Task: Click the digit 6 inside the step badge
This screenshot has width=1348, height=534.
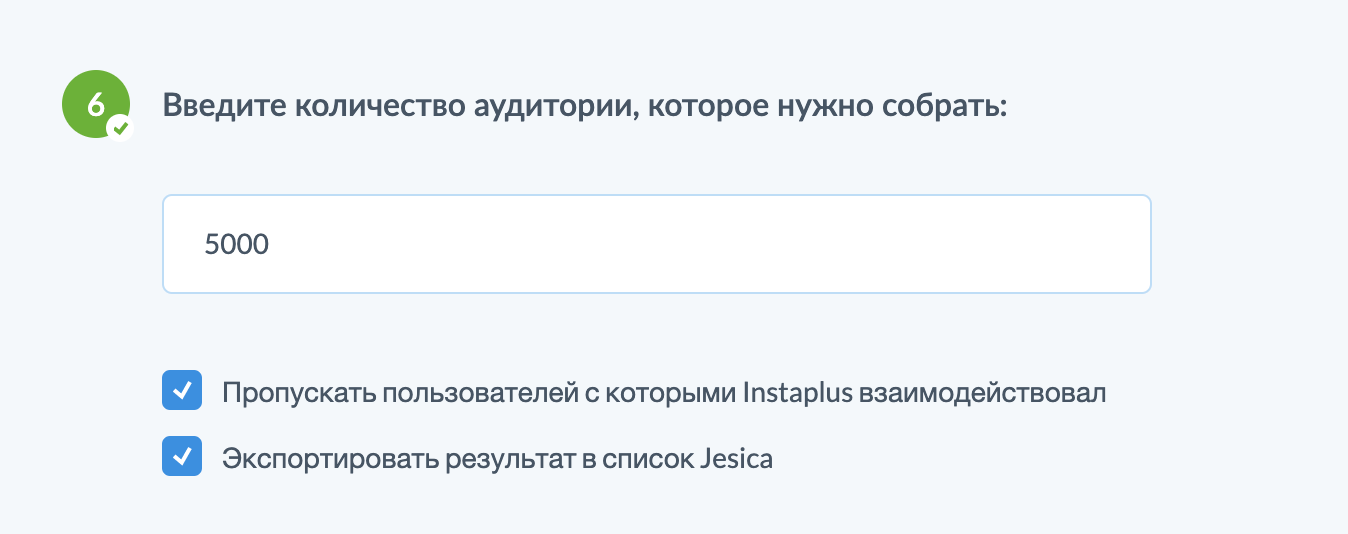Action: (x=96, y=103)
